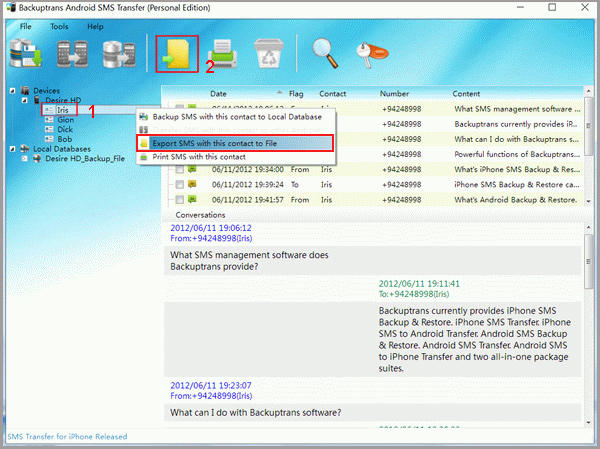Screen dimensions: 600x449
Task: Click the 2012/06/11 19:11:41 conversation timestamp
Action: [419, 284]
